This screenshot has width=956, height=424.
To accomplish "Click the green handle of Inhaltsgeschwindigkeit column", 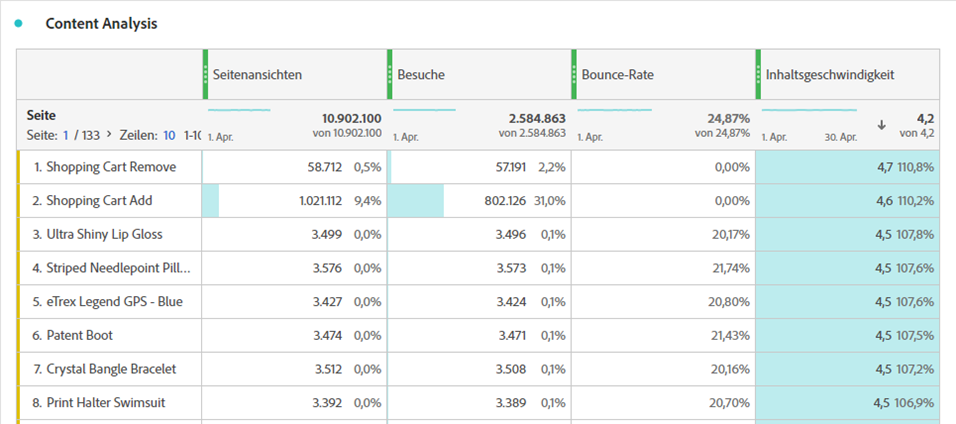I will pos(758,74).
